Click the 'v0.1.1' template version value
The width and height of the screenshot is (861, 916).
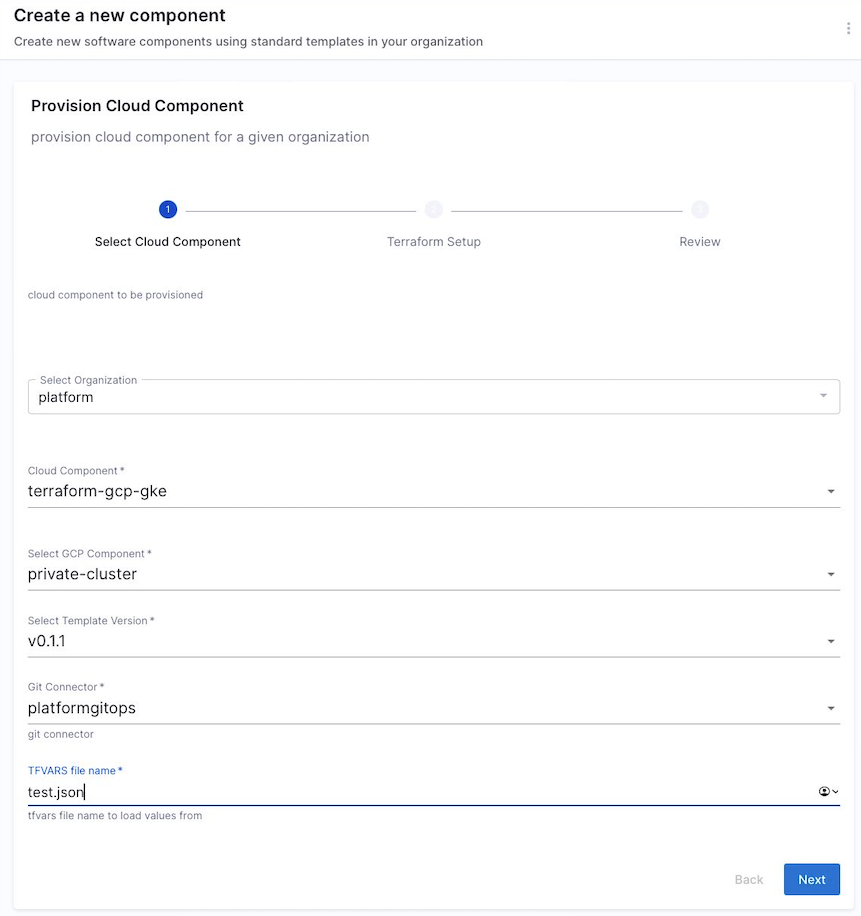(x=47, y=641)
